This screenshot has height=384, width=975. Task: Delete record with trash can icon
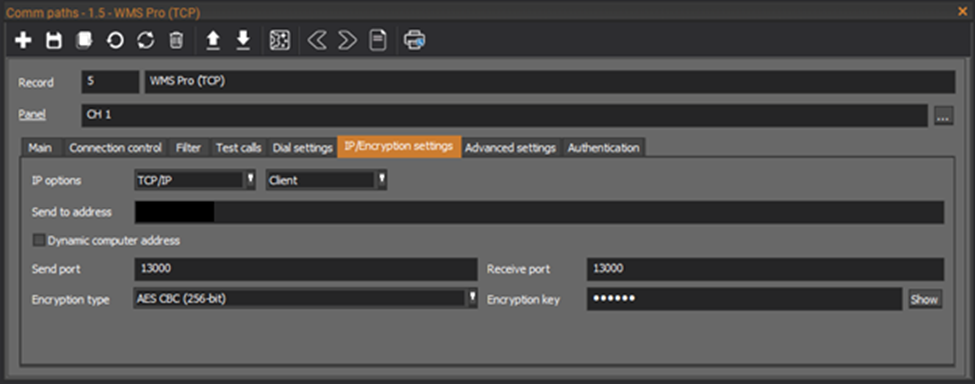pyautogui.click(x=176, y=41)
